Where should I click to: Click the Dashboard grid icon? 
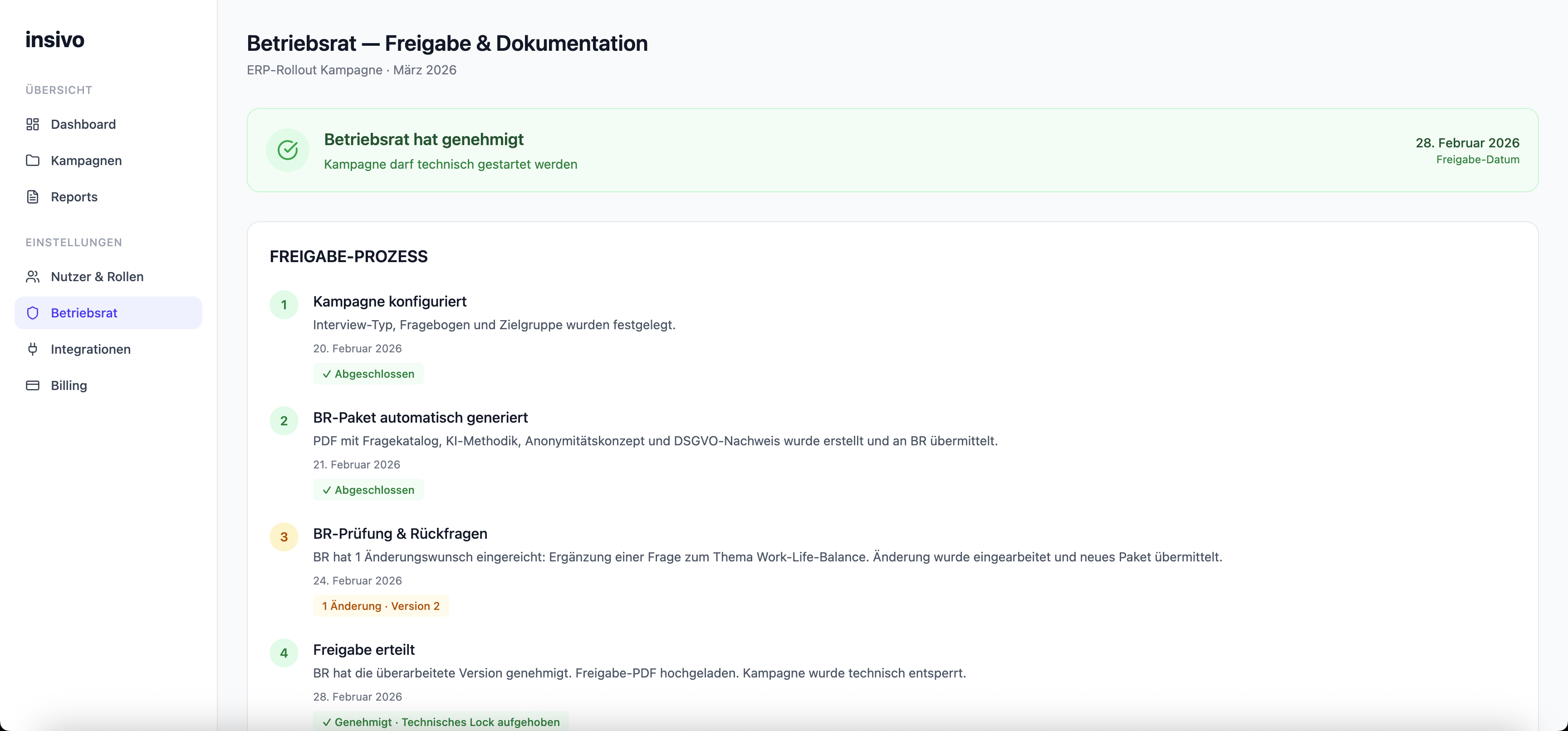click(x=33, y=124)
